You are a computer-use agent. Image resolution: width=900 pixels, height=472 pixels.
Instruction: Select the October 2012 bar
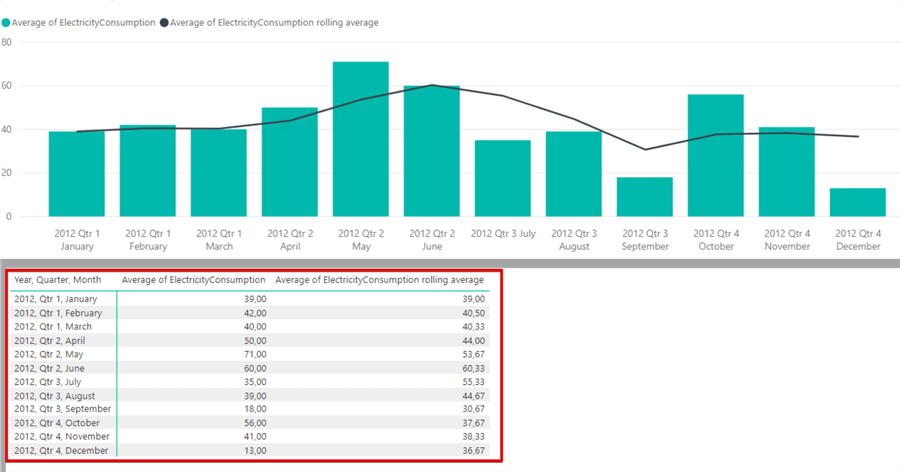coord(716,156)
